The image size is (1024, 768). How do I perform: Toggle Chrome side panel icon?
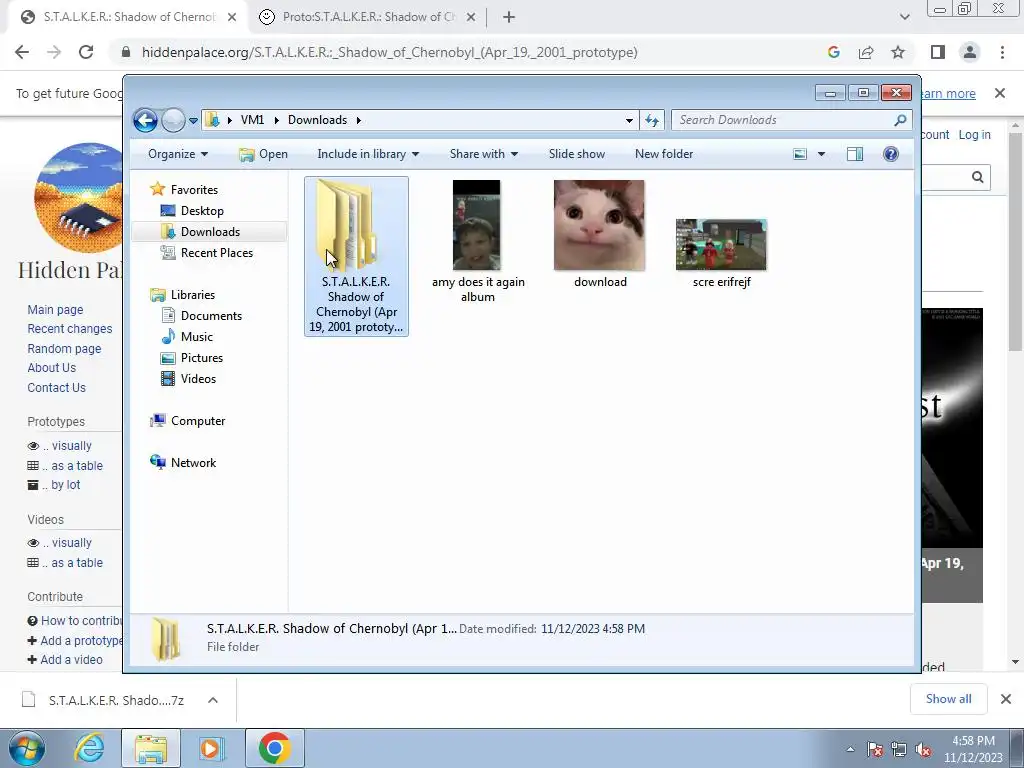tap(938, 52)
